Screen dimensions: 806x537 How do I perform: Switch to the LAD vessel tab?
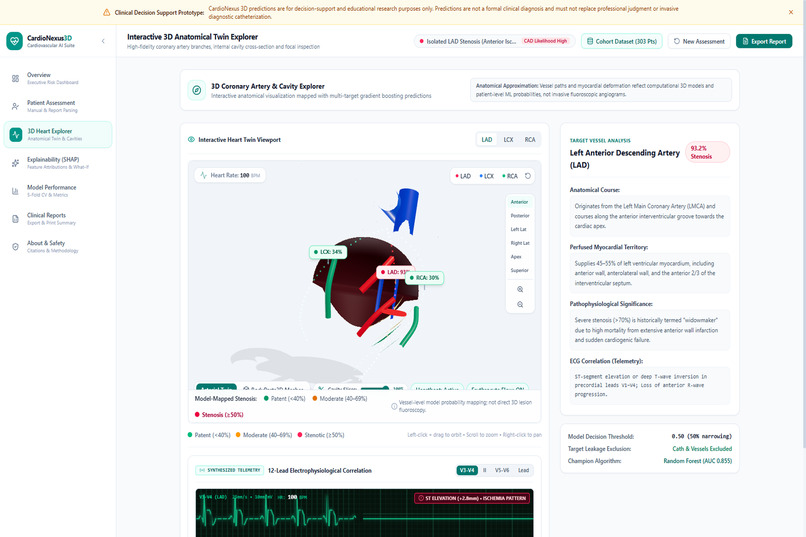[x=487, y=140]
